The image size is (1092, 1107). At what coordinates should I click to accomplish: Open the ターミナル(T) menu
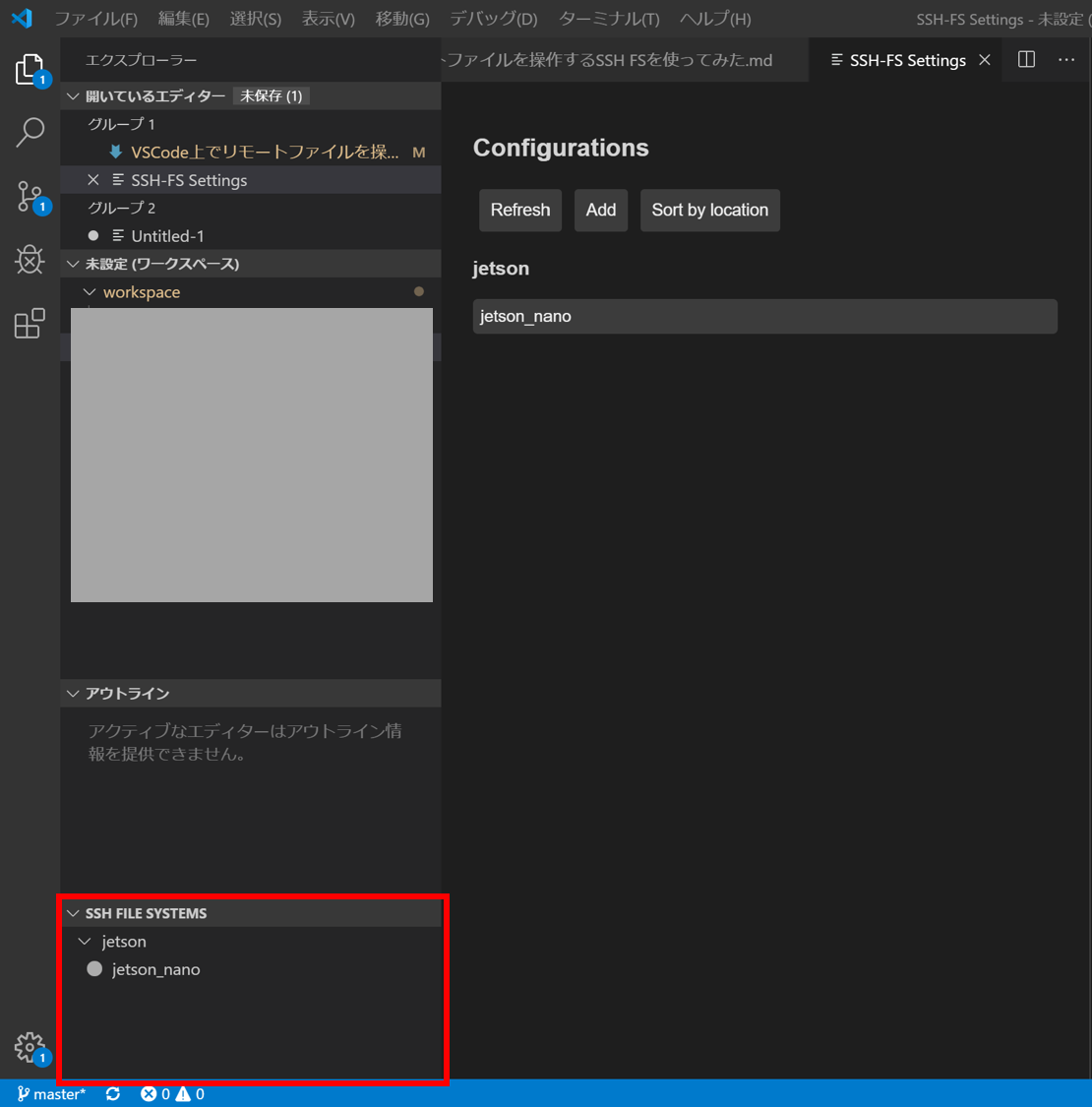point(609,19)
